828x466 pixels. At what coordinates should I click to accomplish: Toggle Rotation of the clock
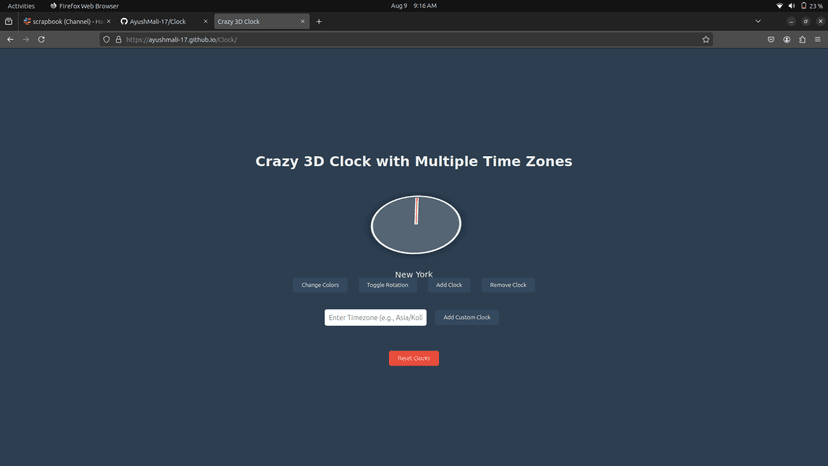pos(388,285)
